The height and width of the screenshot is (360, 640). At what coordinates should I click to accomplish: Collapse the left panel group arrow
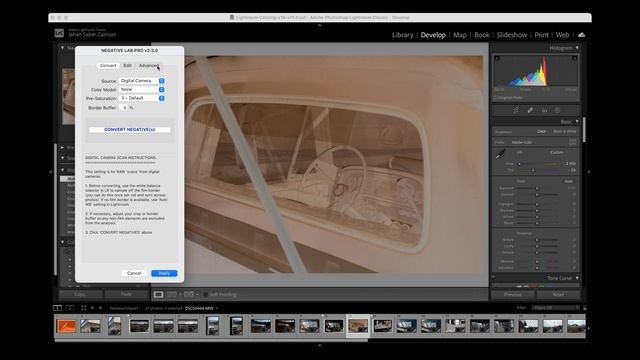click(x=51, y=172)
